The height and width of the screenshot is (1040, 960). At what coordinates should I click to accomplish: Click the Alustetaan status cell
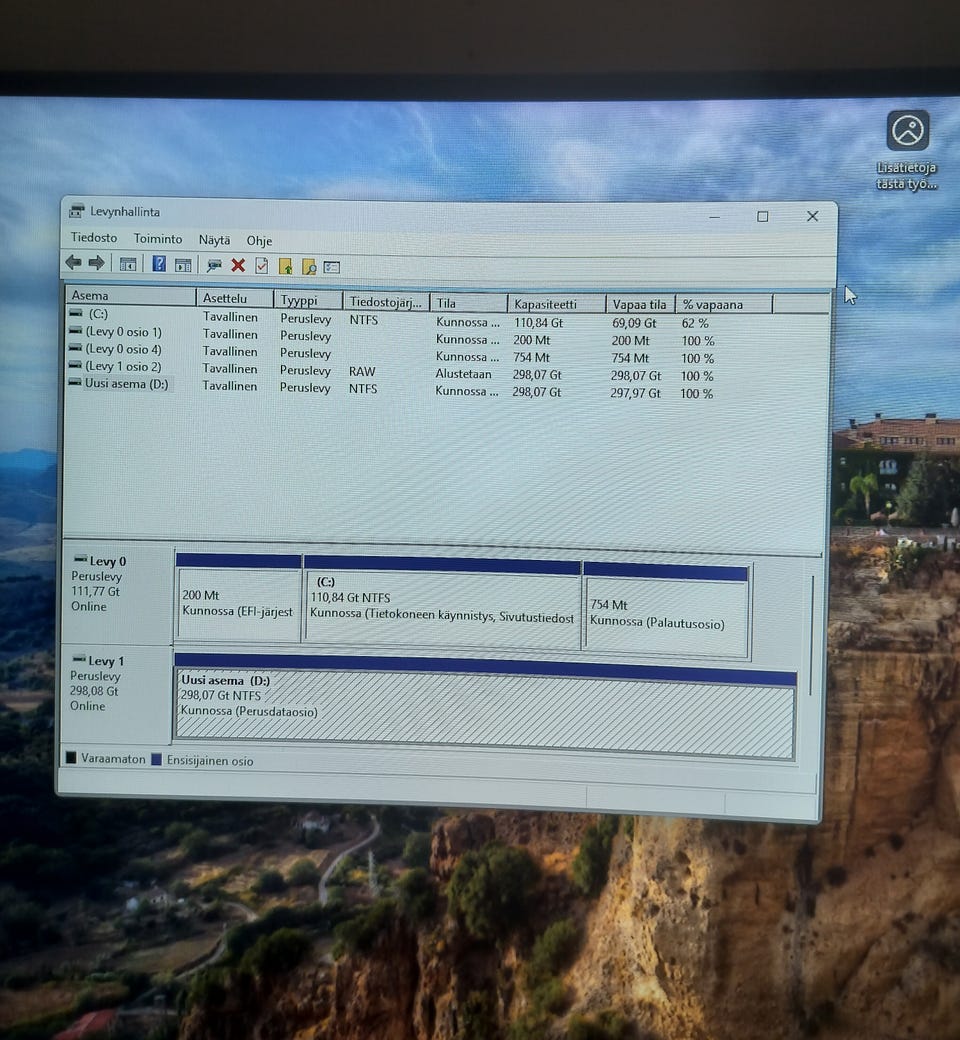(463, 374)
